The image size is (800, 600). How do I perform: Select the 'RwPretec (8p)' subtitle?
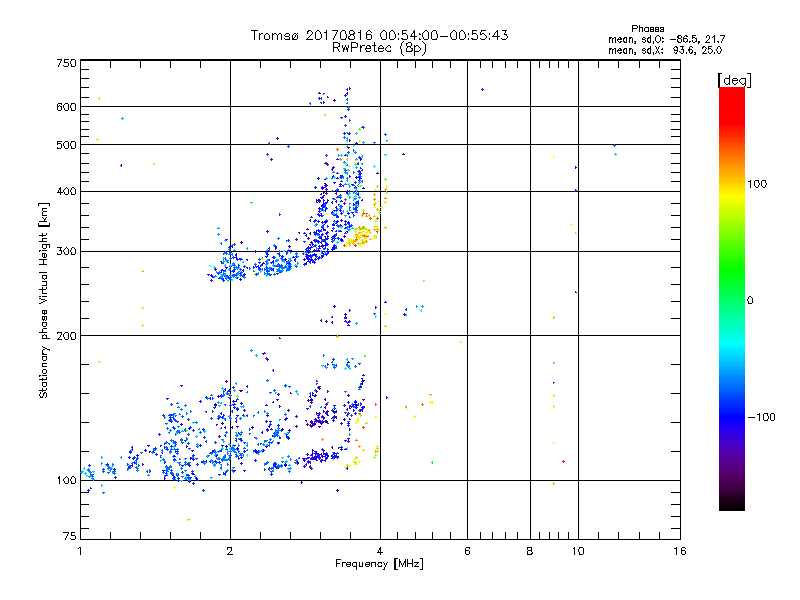[x=379, y=48]
